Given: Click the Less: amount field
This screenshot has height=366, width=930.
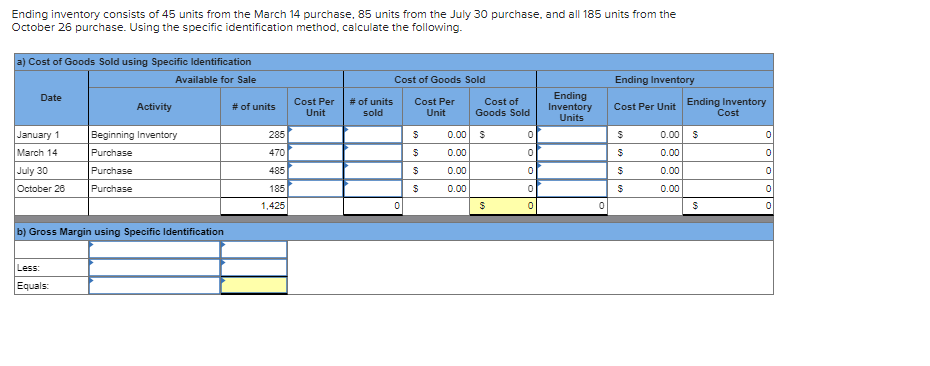Looking at the screenshot, I should tap(254, 268).
